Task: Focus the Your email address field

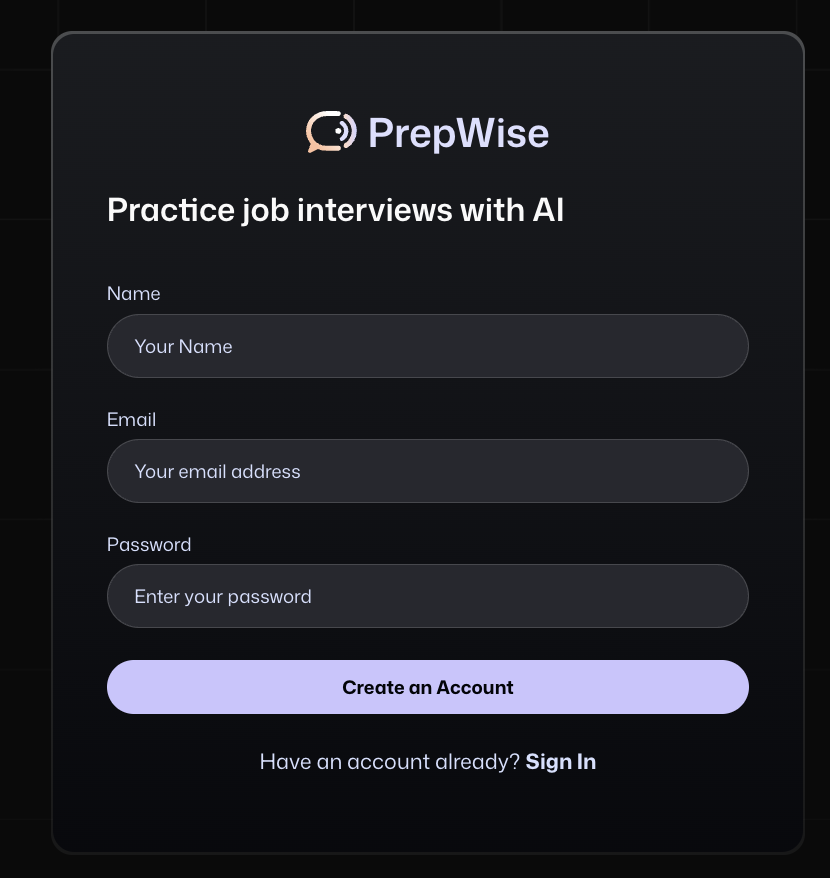Action: 428,471
